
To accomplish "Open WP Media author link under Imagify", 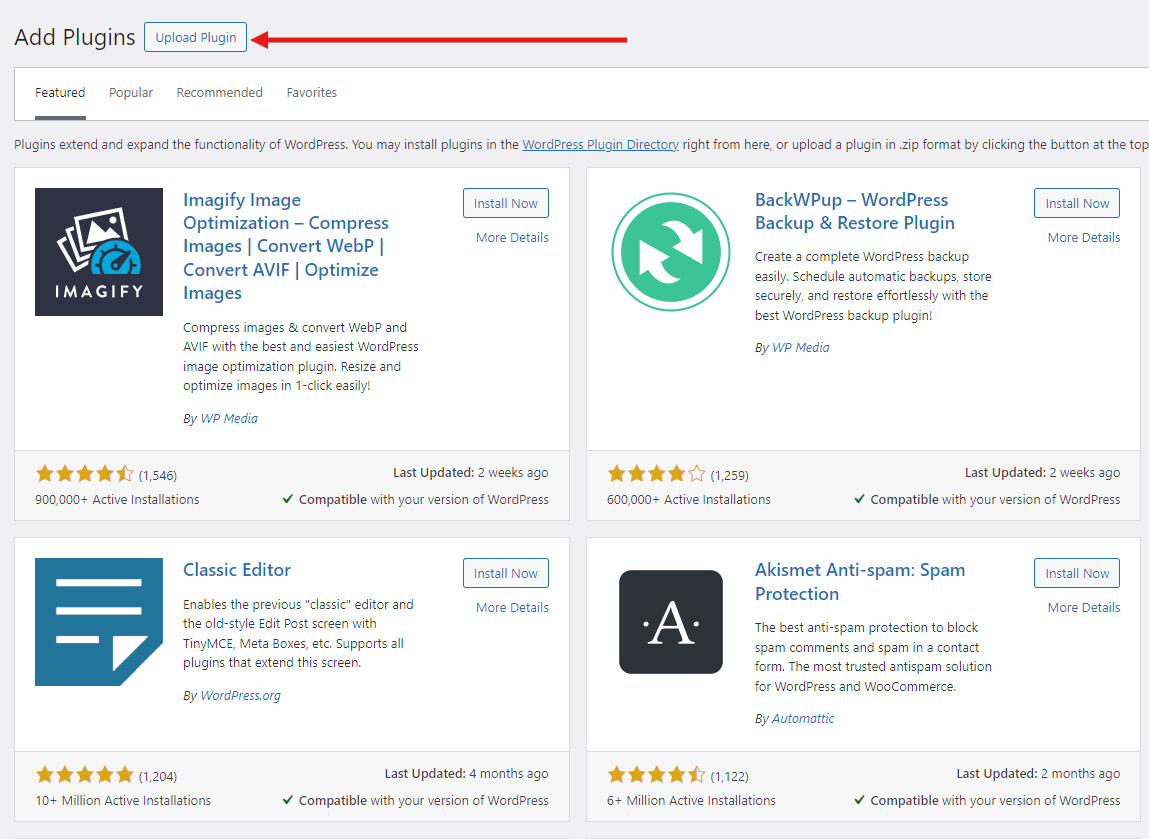I will (229, 418).
